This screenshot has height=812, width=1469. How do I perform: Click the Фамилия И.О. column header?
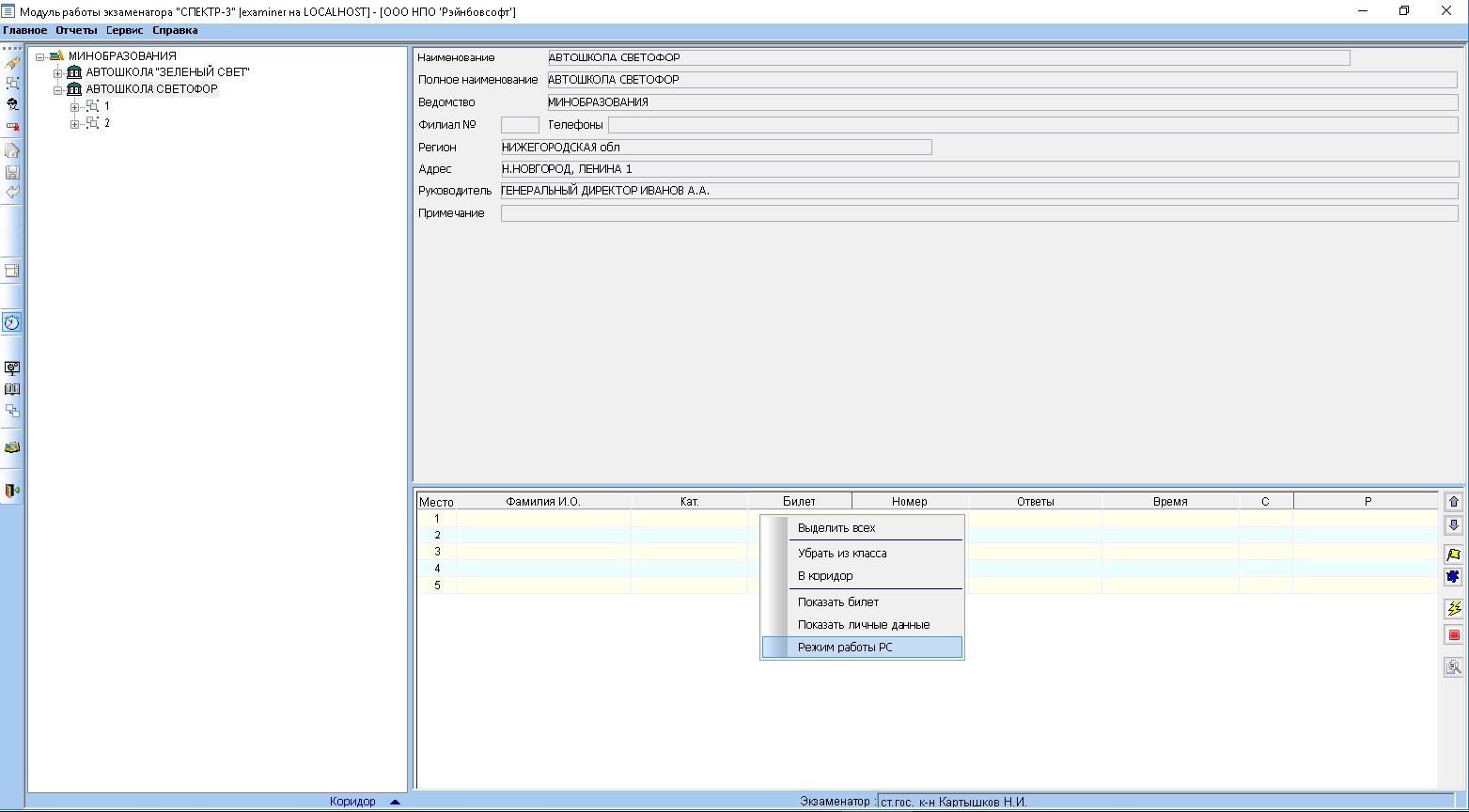pyautogui.click(x=543, y=502)
